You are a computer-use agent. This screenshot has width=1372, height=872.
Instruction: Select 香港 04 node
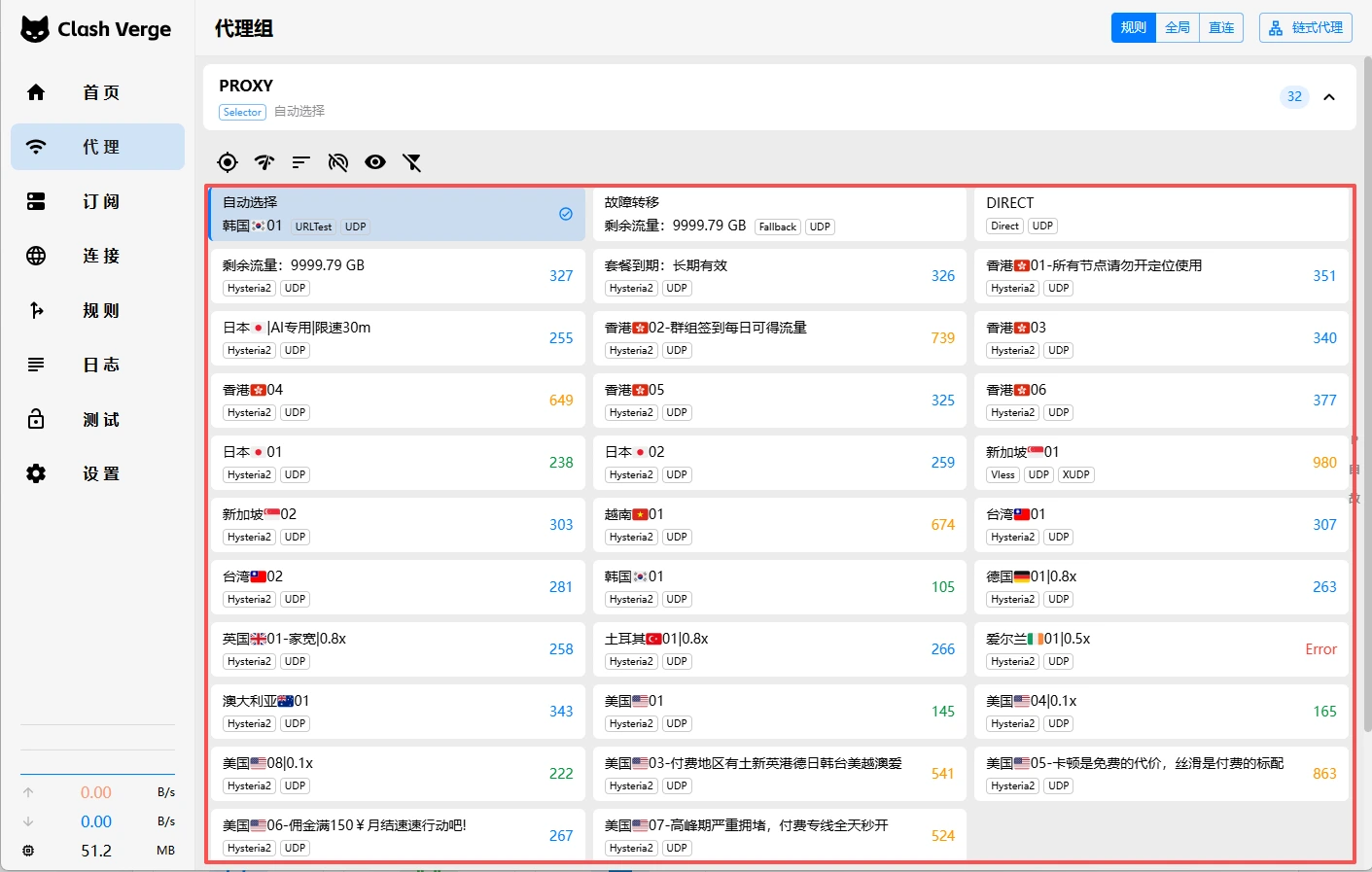pos(398,401)
